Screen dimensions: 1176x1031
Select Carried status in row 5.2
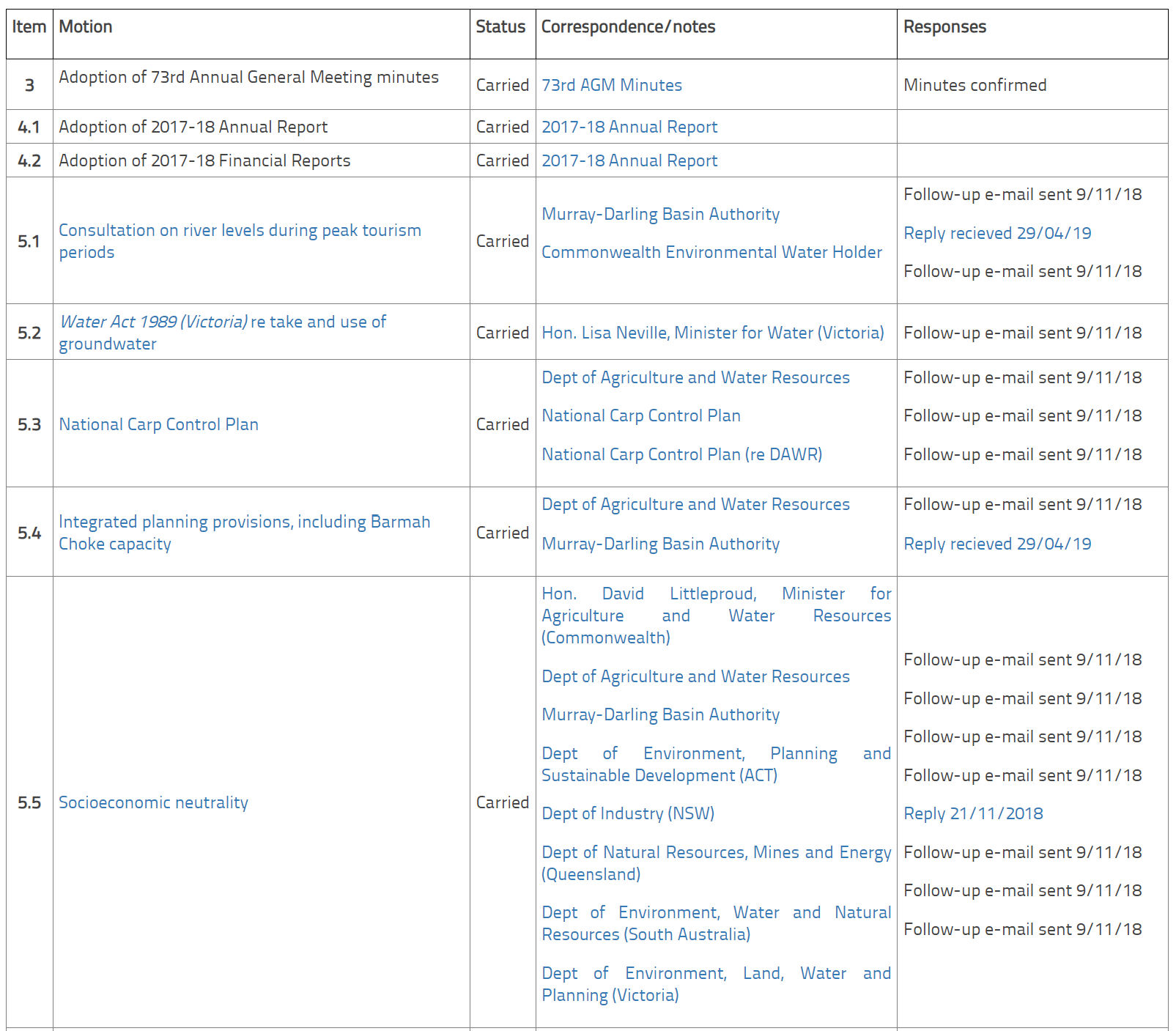(x=502, y=333)
